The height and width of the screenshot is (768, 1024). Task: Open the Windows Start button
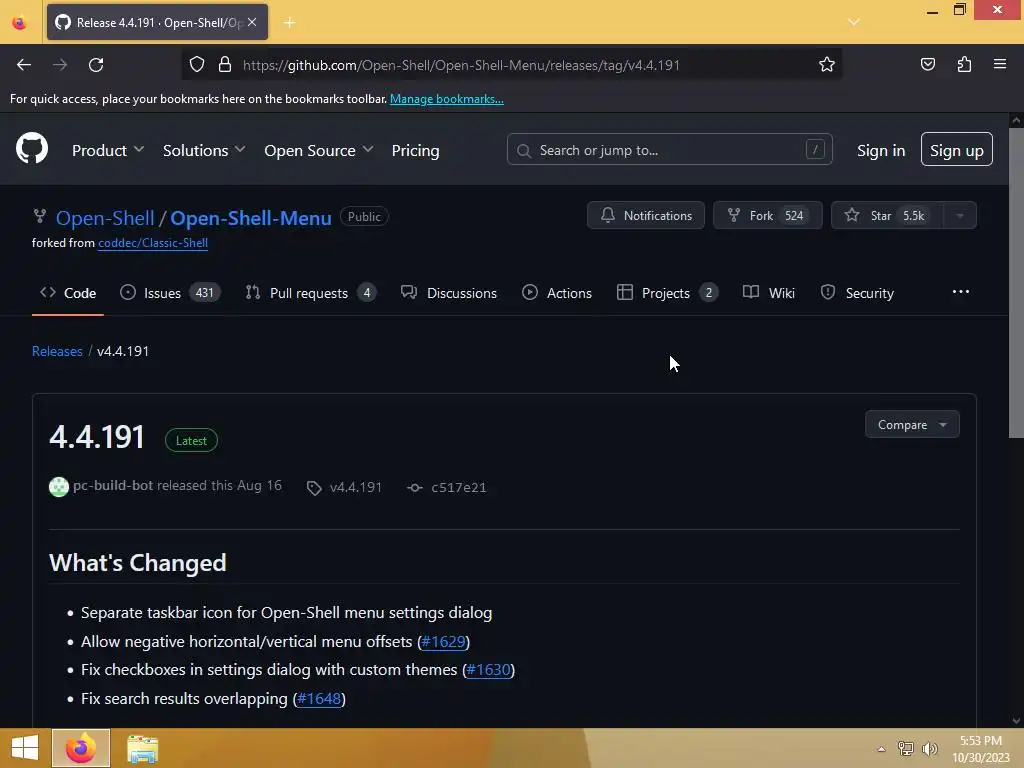click(24, 748)
